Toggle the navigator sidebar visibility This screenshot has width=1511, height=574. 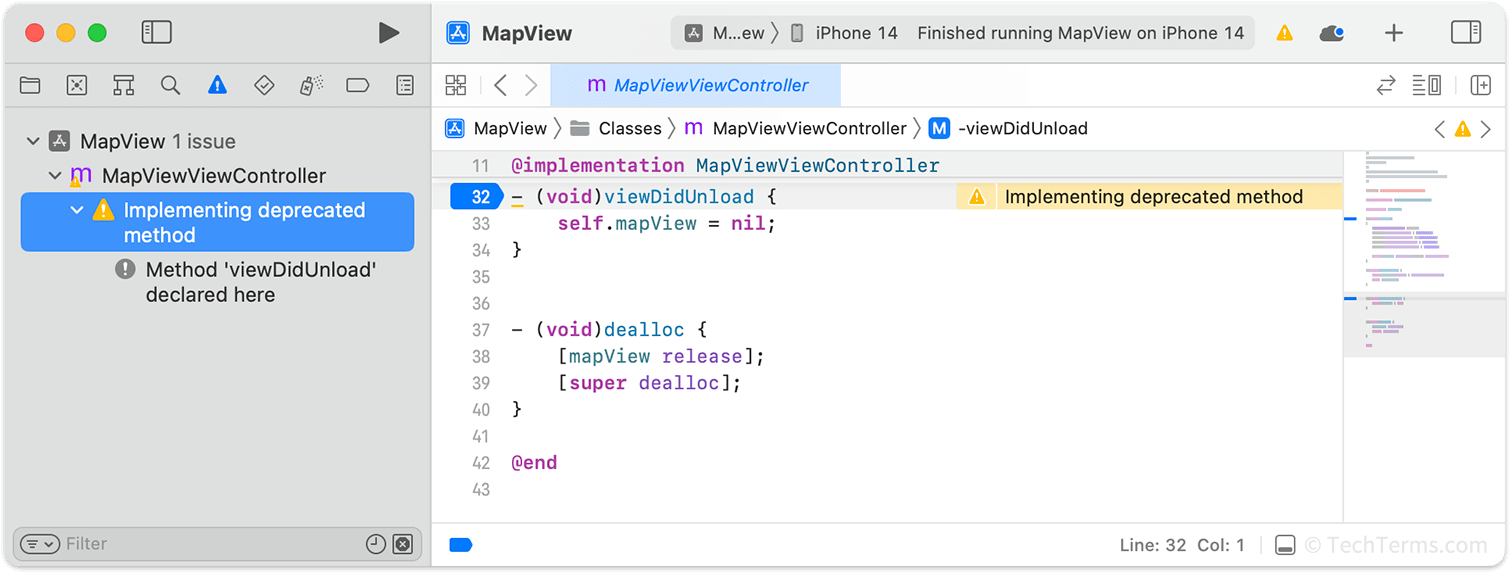[157, 32]
